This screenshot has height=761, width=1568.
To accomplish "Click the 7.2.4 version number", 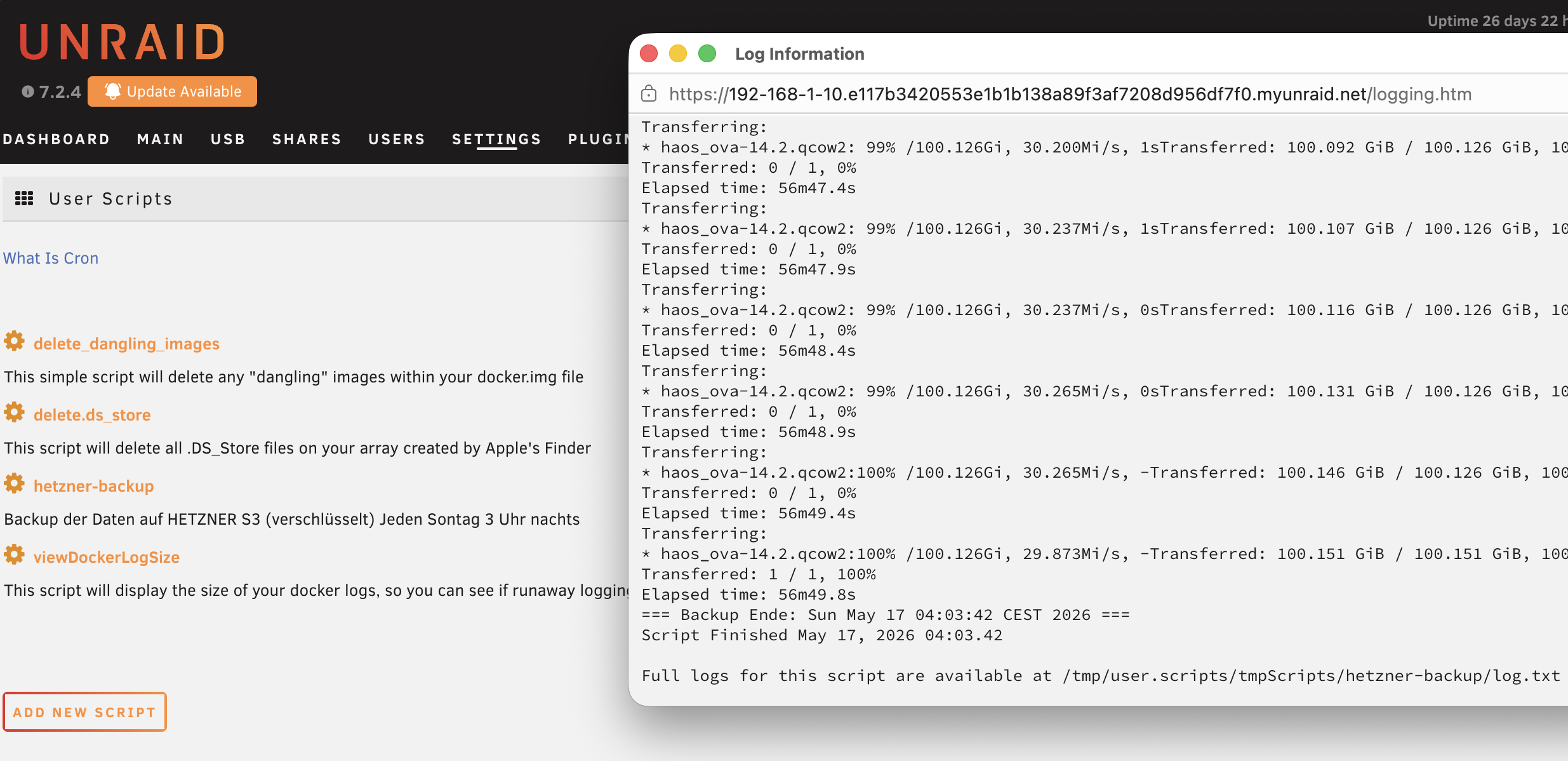I will 60,91.
